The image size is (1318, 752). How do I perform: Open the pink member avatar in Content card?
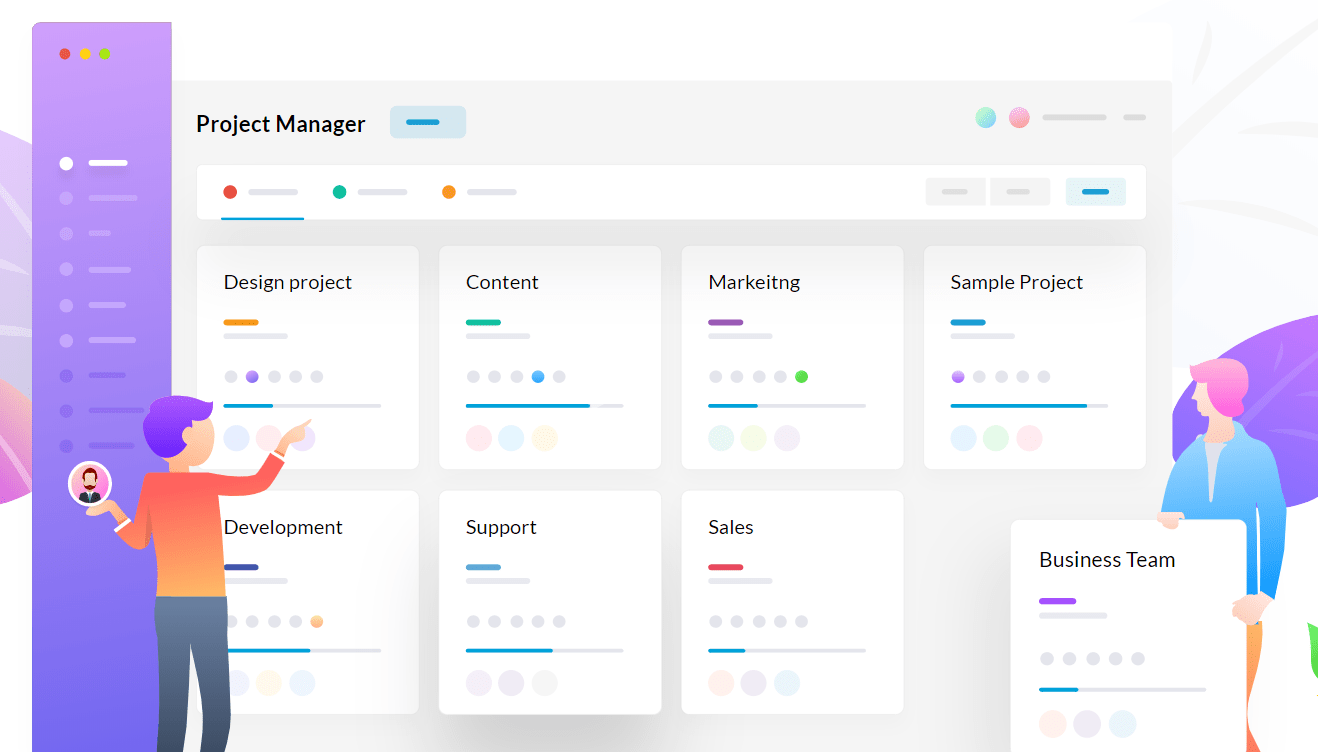click(479, 438)
